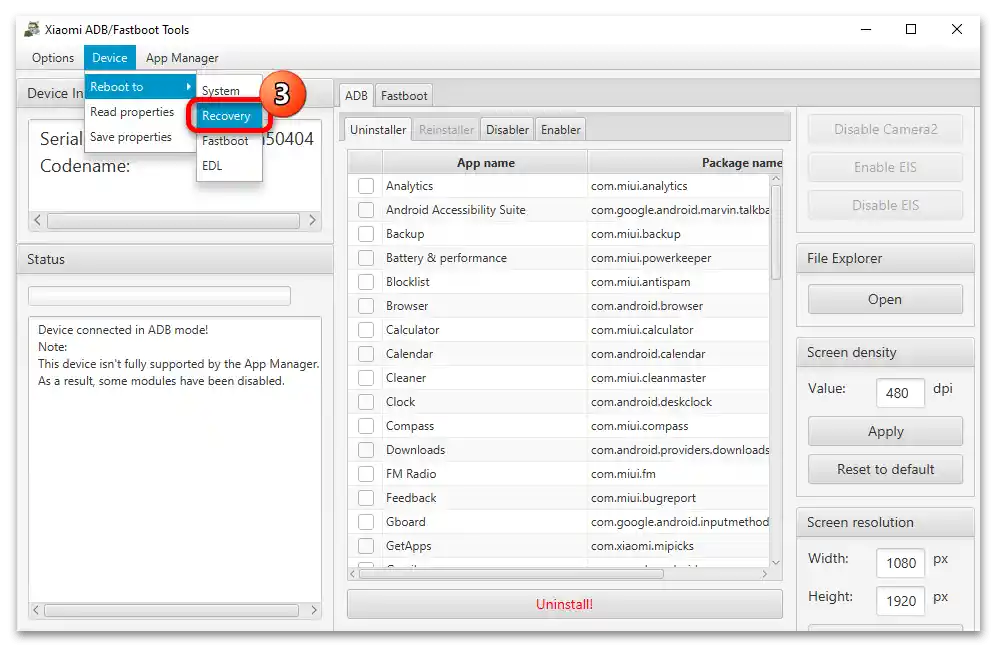This screenshot has width=996, height=647.
Task: Open the Options menu
Action: [x=53, y=58]
